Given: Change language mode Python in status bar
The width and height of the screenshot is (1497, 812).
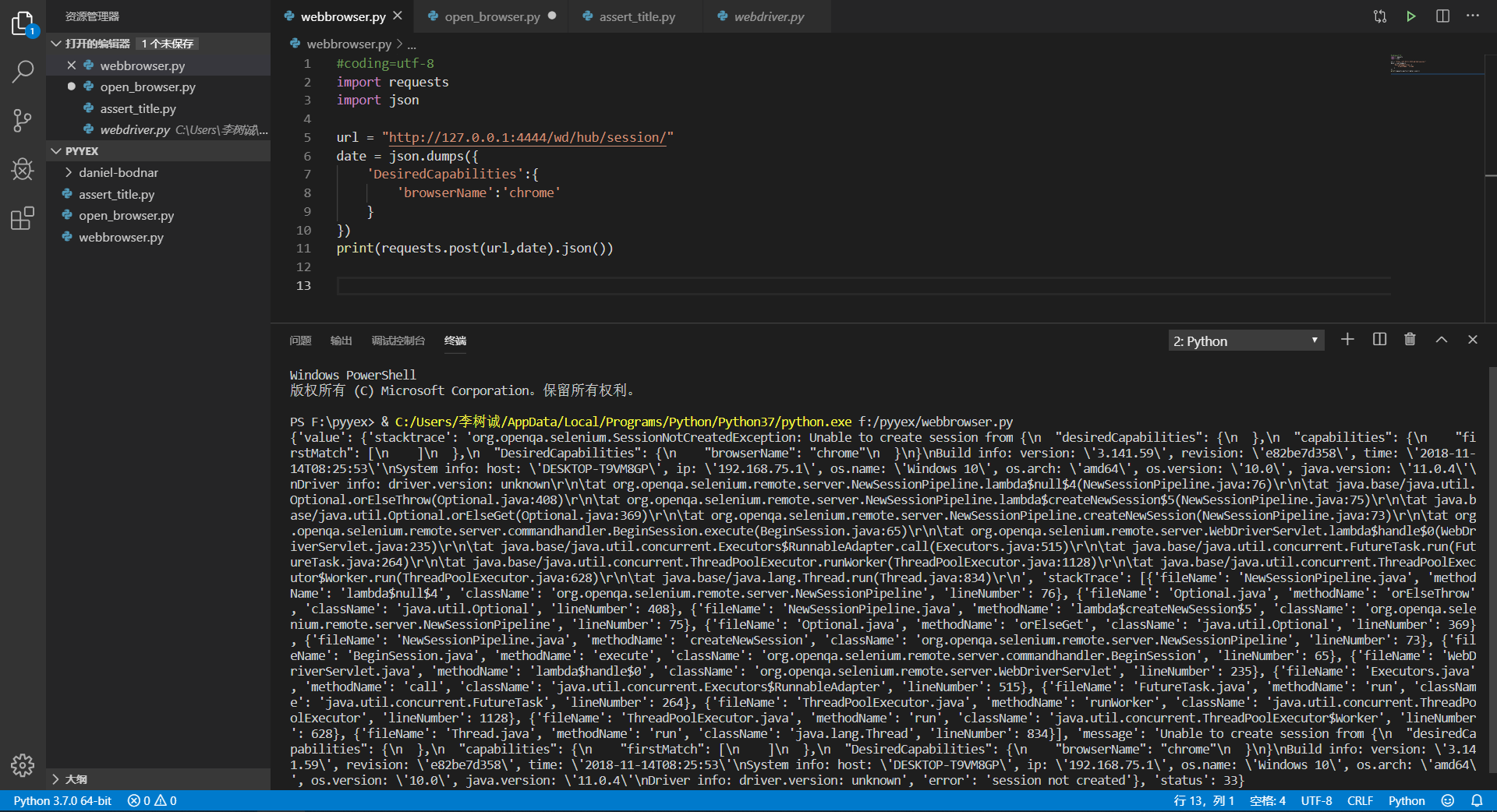Looking at the screenshot, I should (1407, 800).
